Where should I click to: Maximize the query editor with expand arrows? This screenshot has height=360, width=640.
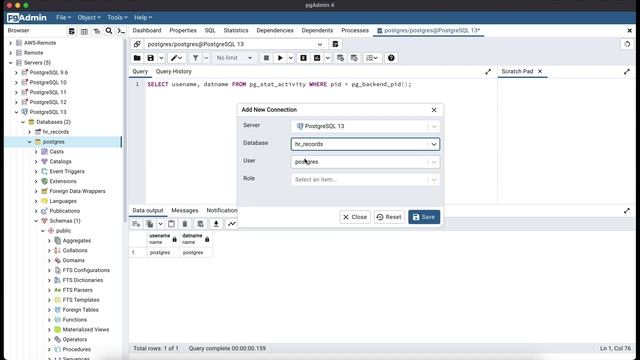(x=488, y=72)
